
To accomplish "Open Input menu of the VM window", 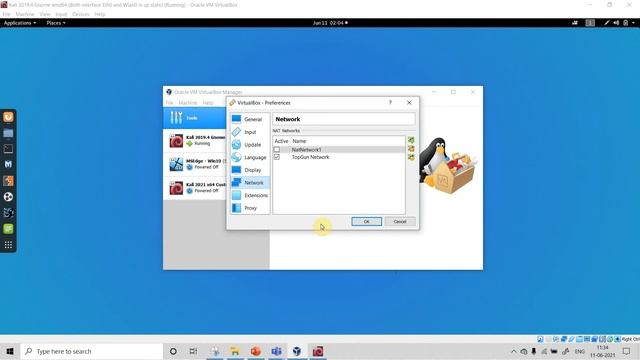I will point(61,14).
